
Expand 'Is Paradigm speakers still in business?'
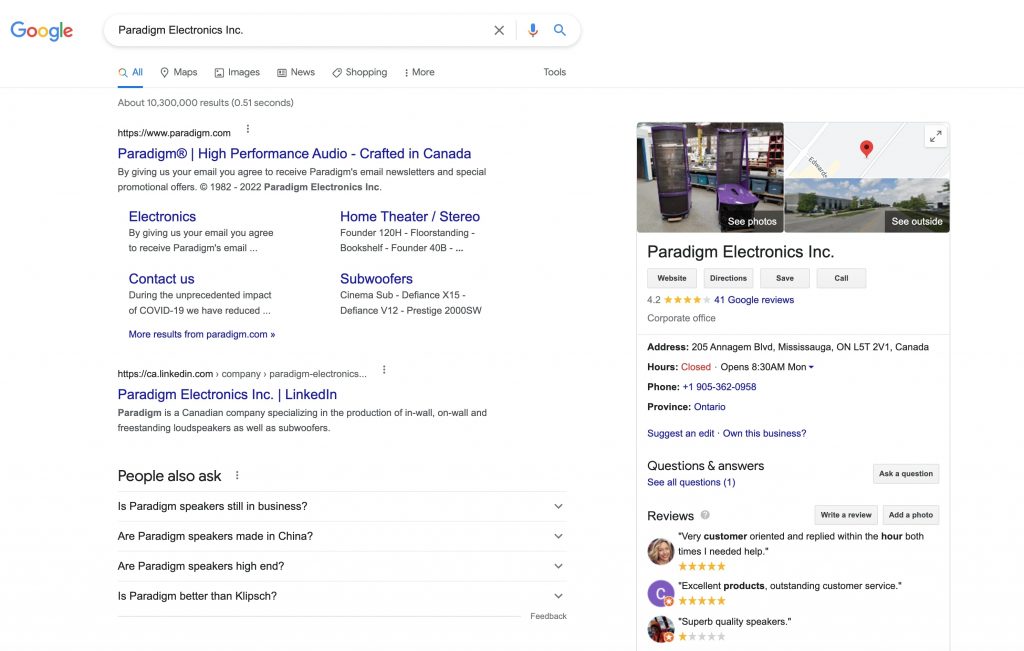[342, 507]
